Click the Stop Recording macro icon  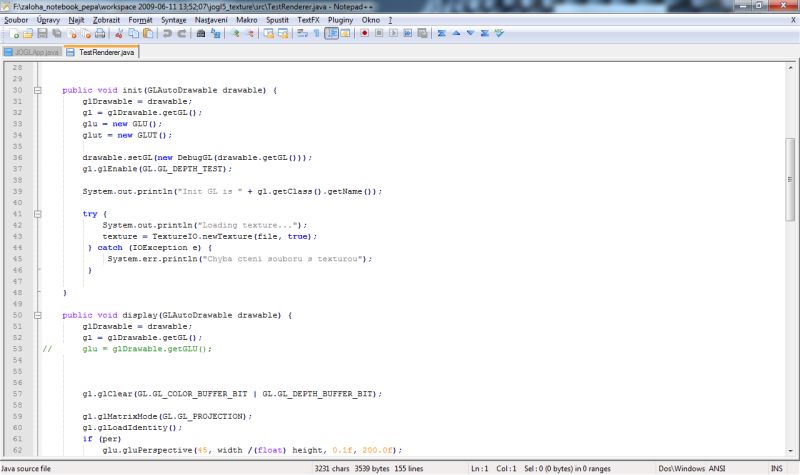point(379,33)
